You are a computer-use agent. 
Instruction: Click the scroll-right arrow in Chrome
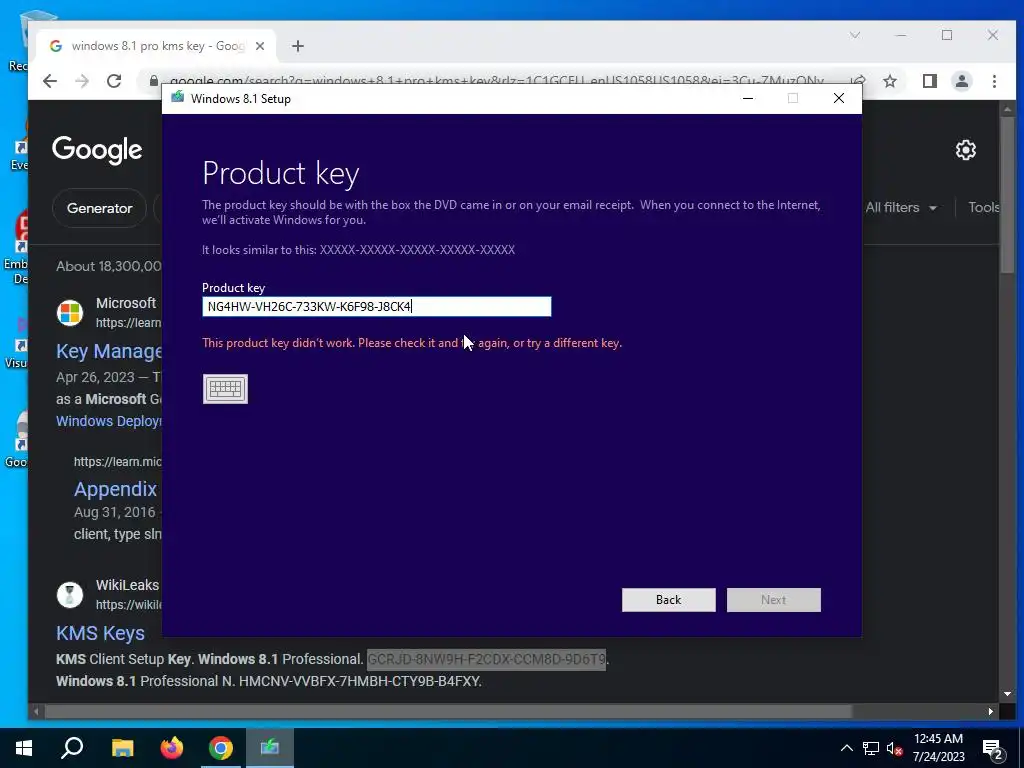991,711
